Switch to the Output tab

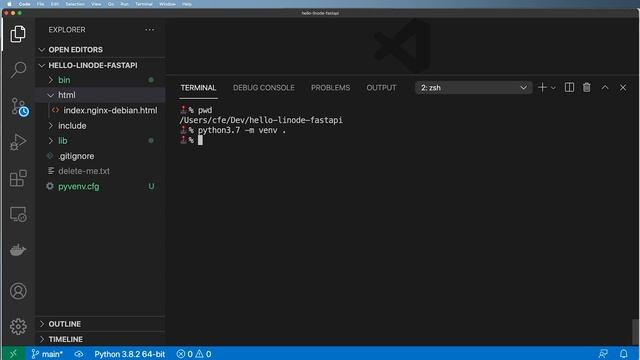click(381, 88)
